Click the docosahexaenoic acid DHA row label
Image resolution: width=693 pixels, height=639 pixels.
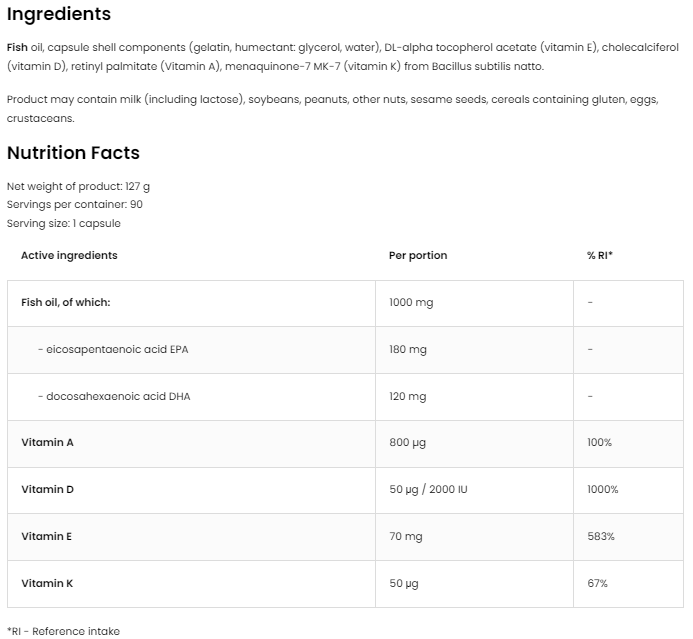pyautogui.click(x=113, y=396)
